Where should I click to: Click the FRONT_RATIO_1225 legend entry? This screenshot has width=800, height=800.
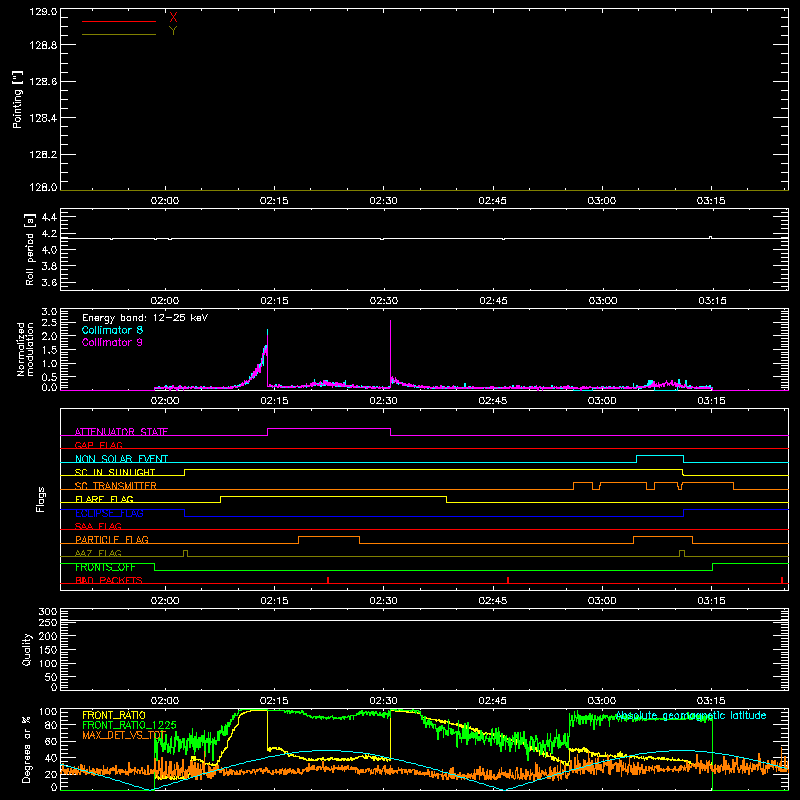tap(129, 725)
